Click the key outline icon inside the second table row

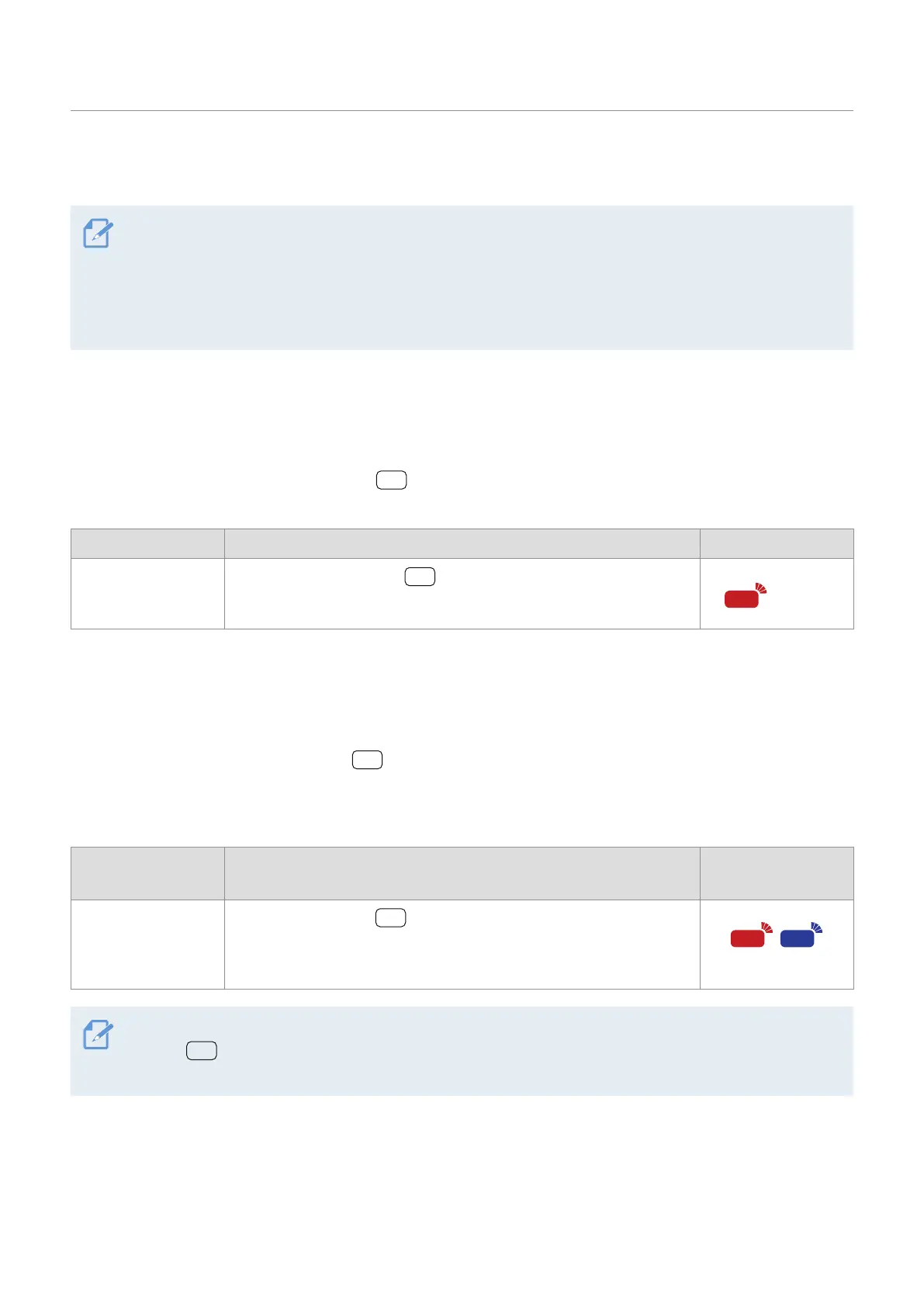[390, 917]
